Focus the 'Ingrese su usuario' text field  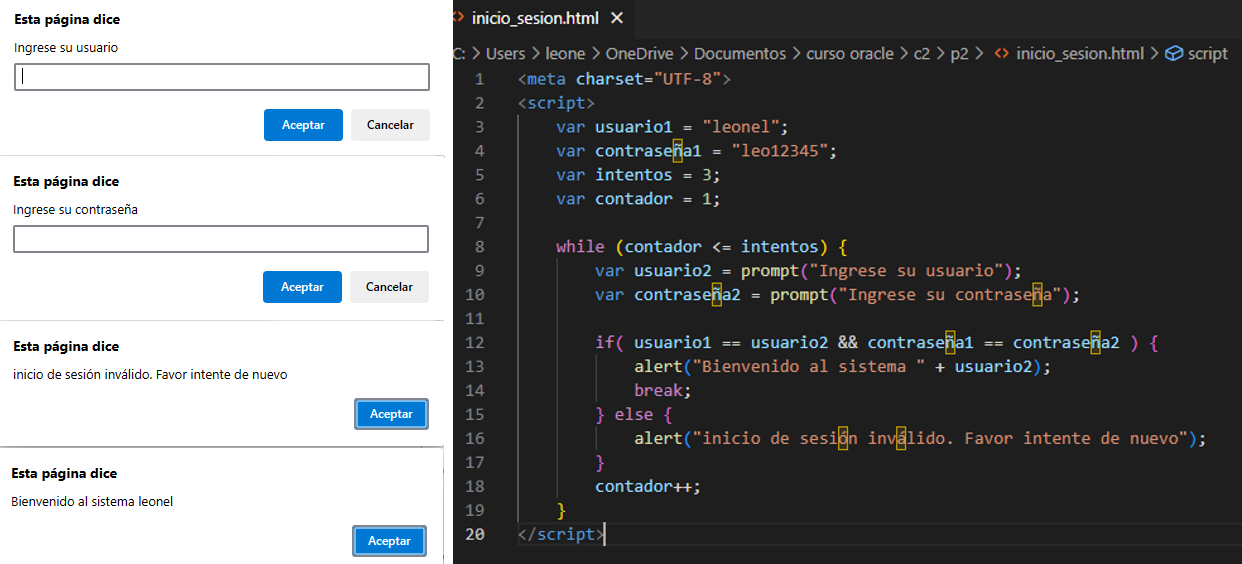point(222,77)
